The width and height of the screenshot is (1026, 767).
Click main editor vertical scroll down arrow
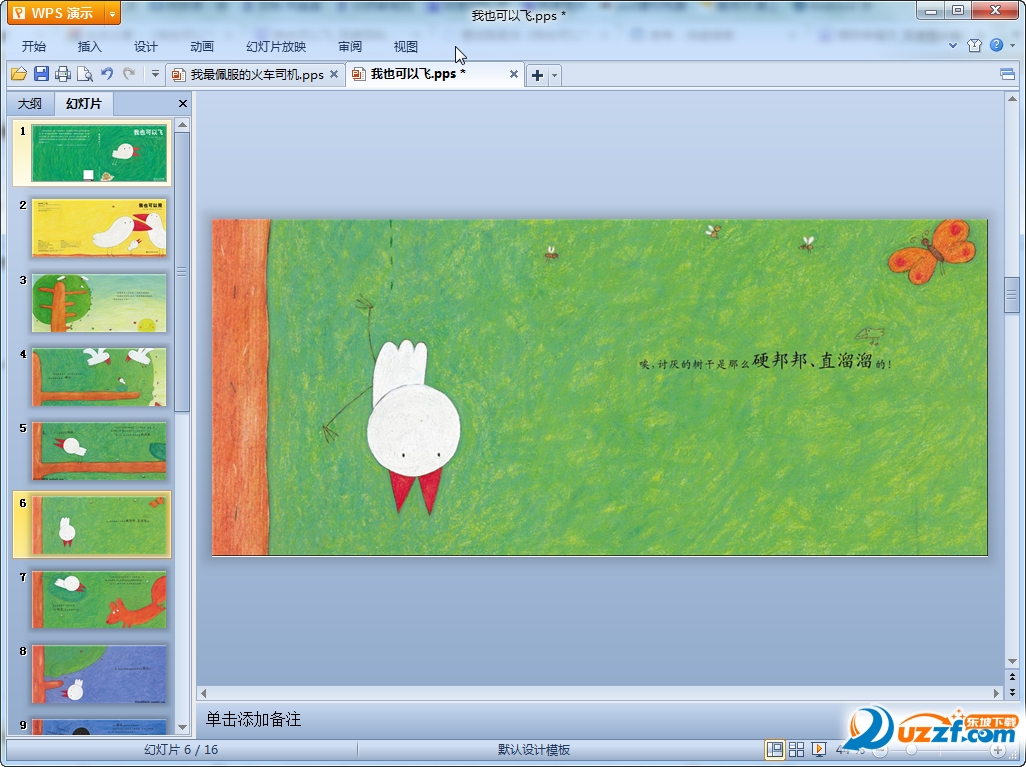[1012, 661]
